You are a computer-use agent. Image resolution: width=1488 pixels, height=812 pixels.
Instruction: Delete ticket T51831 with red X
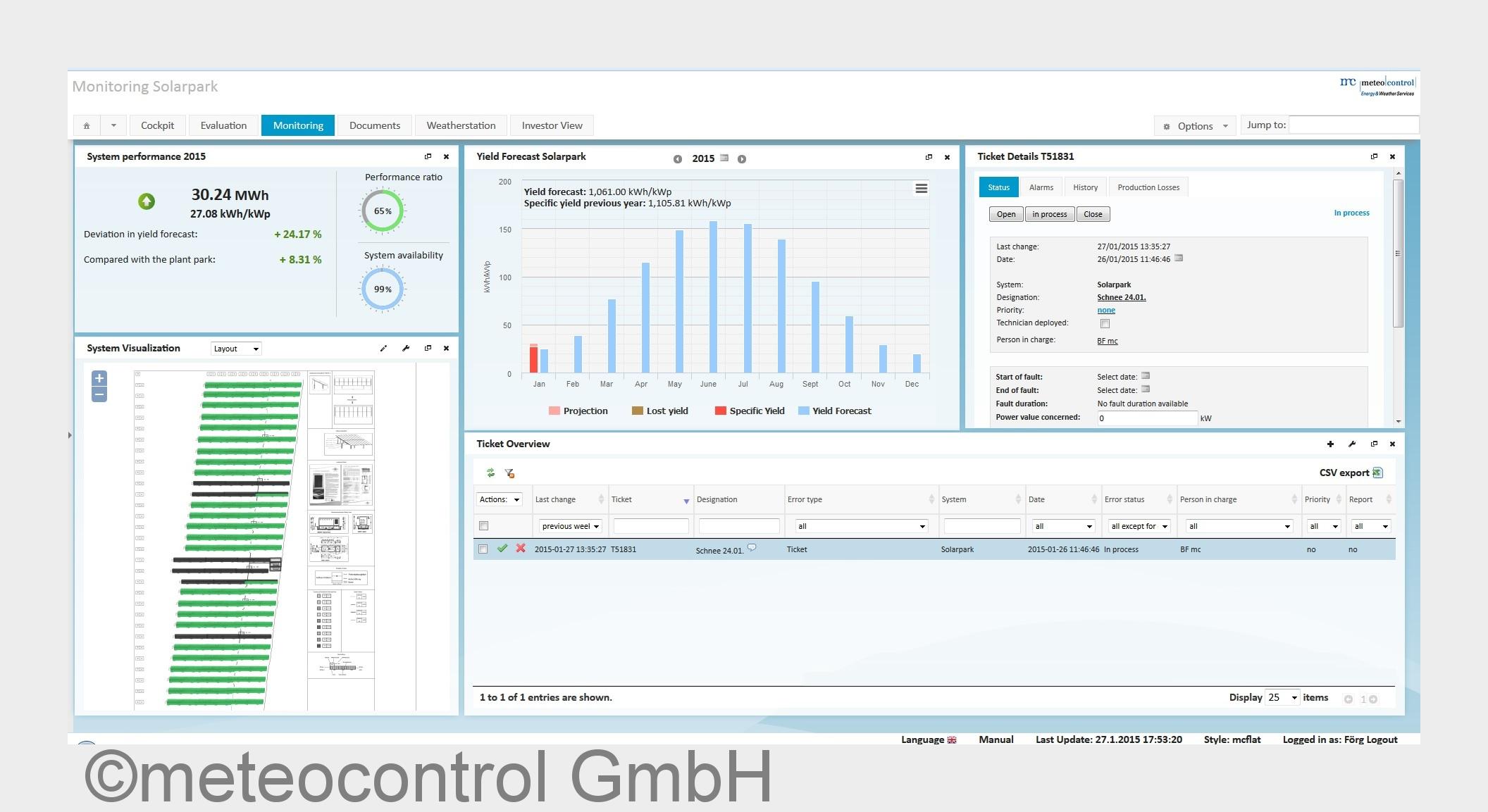(x=521, y=548)
